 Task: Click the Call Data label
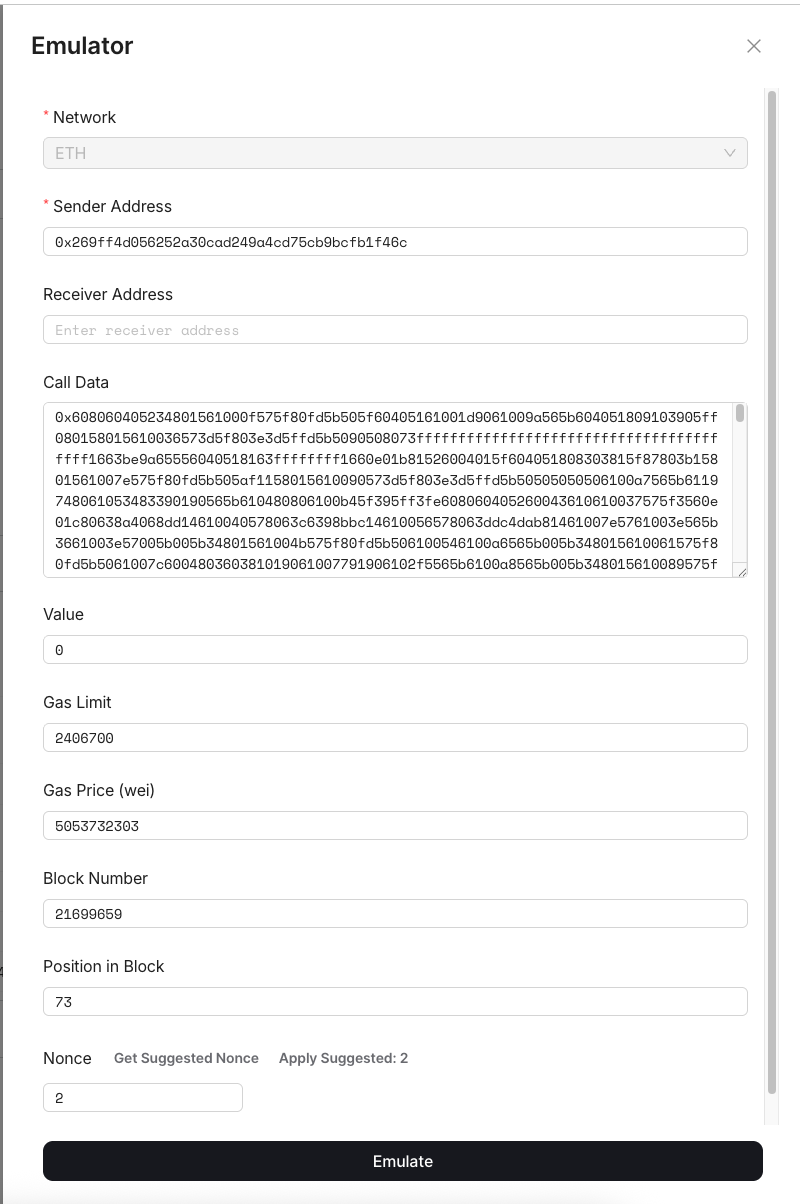76,382
